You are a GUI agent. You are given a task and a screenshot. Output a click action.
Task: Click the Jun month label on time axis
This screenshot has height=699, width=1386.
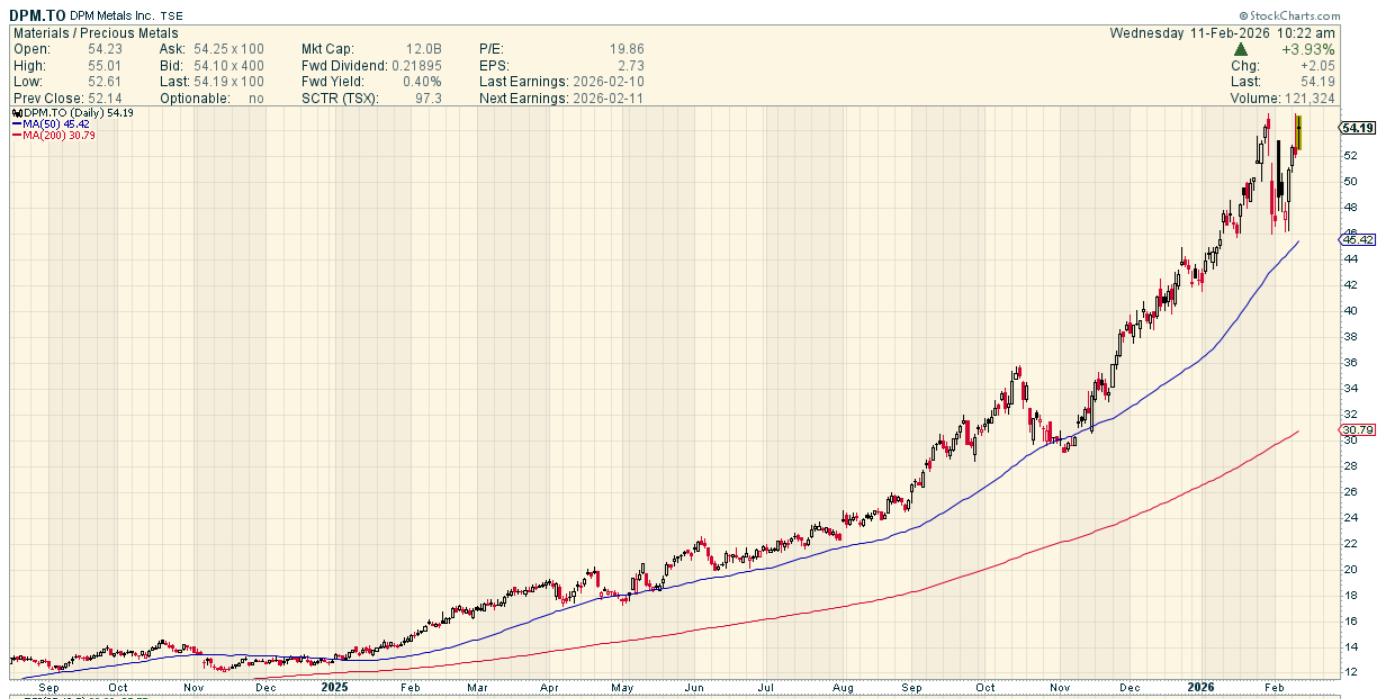pos(695,688)
